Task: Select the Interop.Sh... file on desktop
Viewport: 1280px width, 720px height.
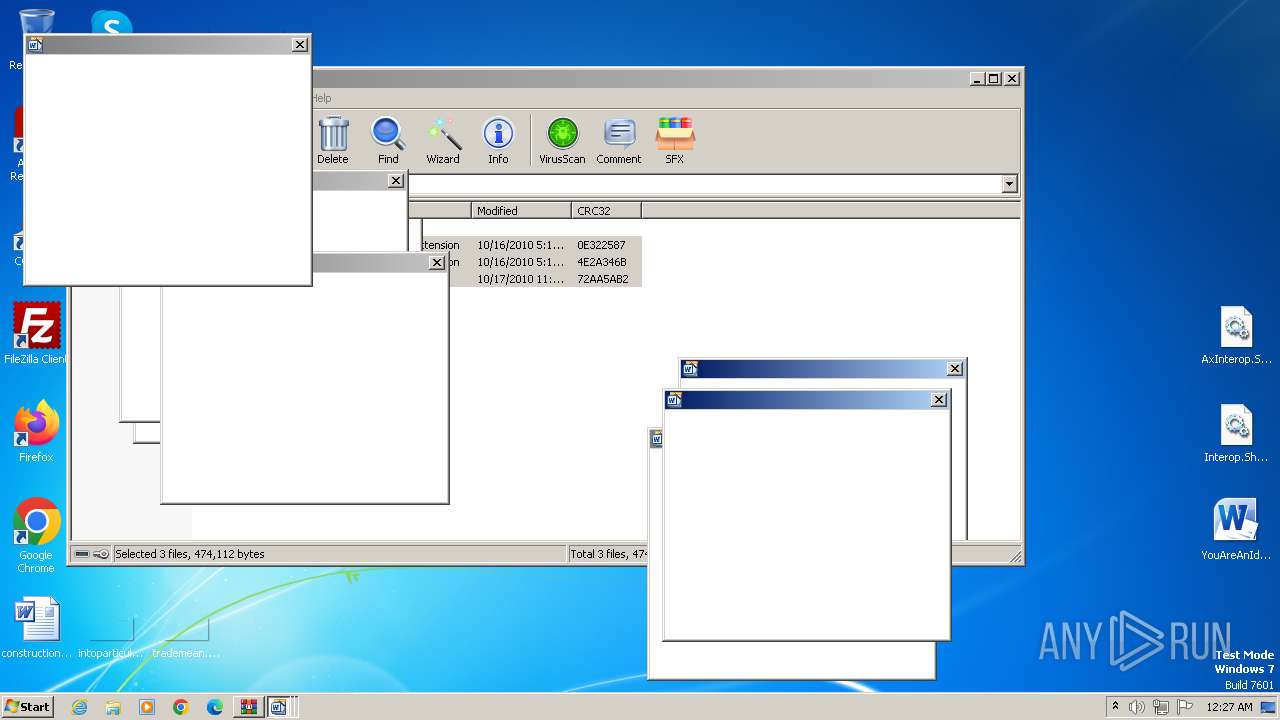Action: [x=1236, y=434]
